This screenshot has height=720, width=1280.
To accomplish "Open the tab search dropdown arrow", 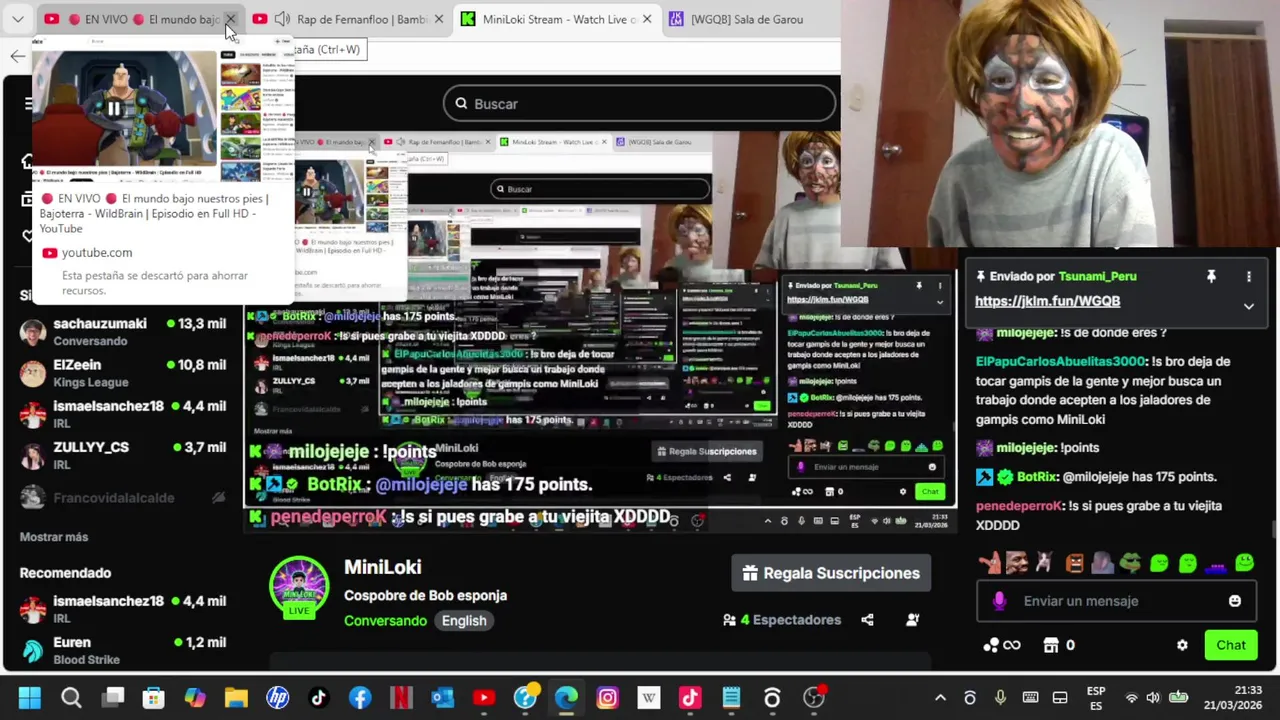I will click(x=17, y=19).
